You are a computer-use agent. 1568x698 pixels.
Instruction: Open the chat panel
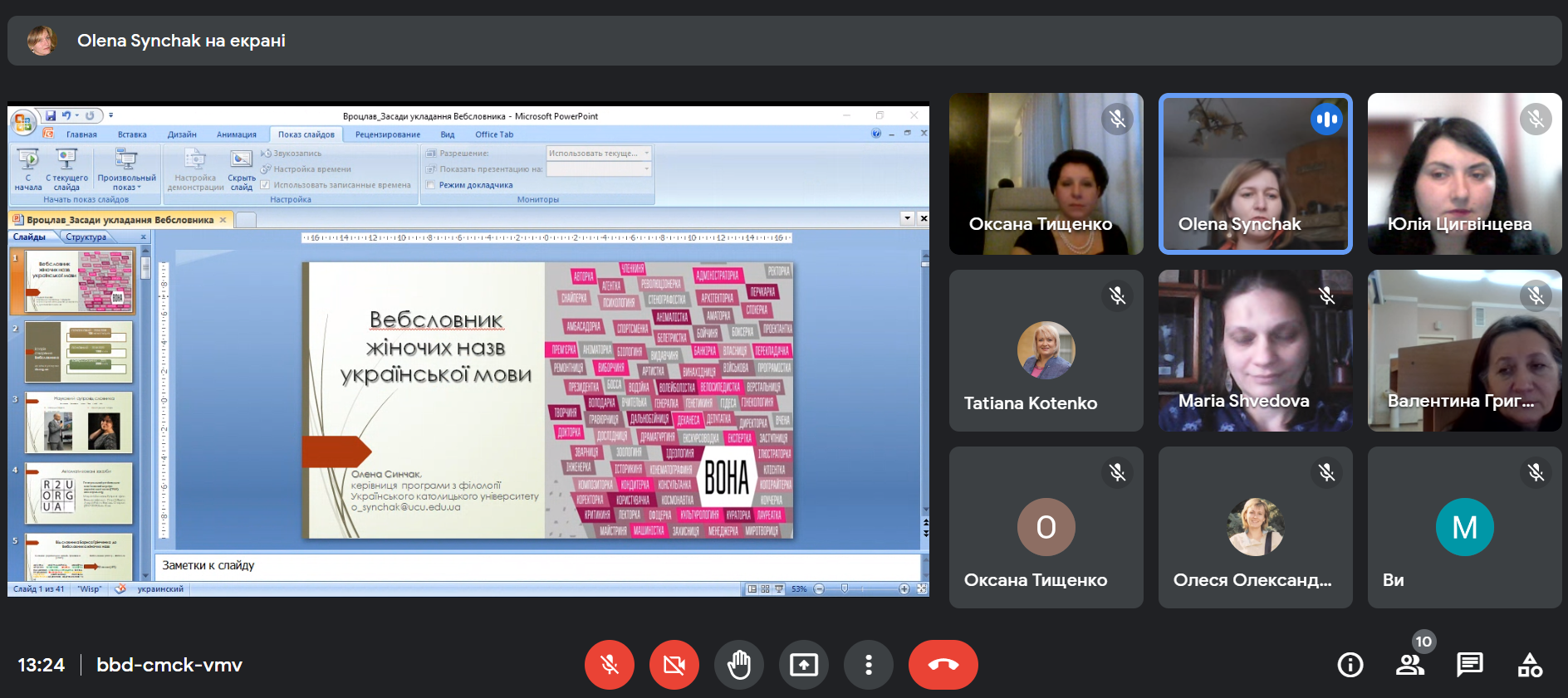click(1469, 665)
